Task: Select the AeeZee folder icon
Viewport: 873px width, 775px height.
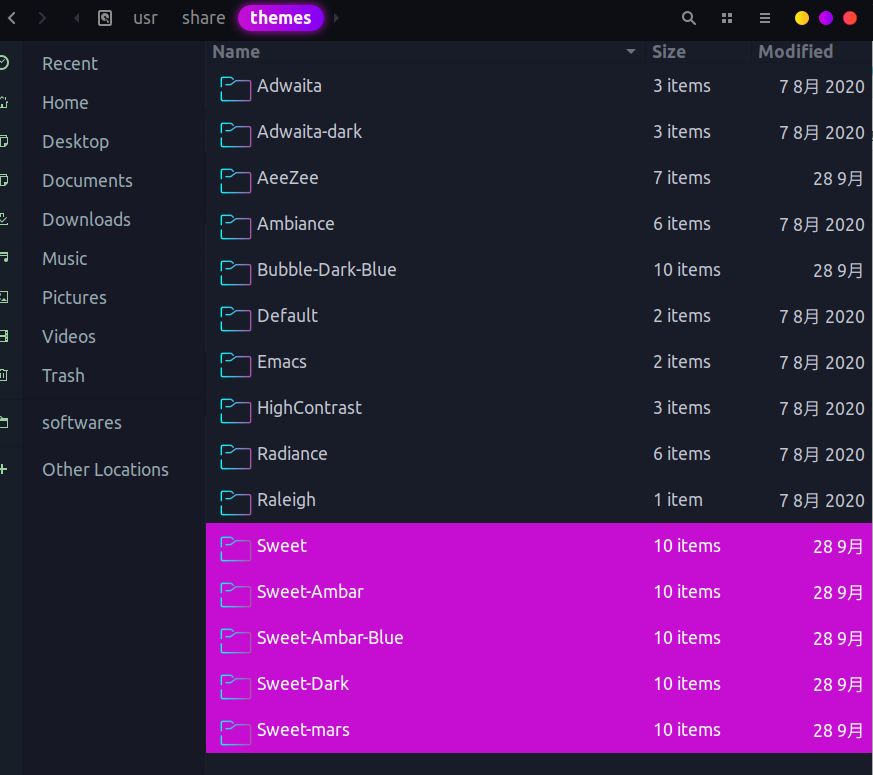Action: pyautogui.click(x=235, y=180)
